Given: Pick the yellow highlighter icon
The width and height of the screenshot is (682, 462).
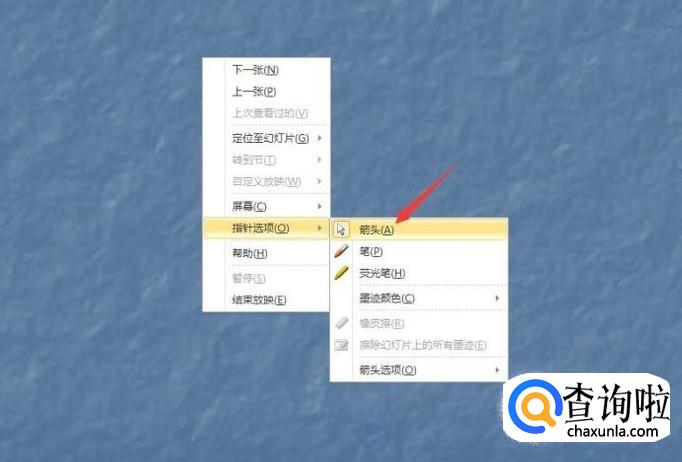Looking at the screenshot, I should [x=341, y=273].
